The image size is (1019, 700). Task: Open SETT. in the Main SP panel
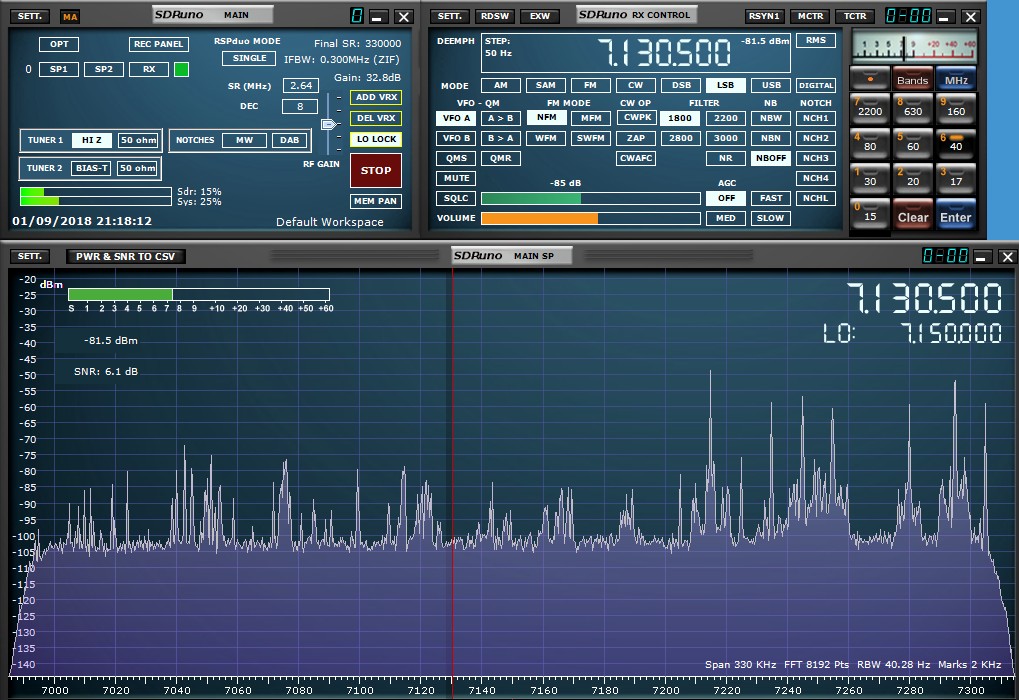(30, 256)
